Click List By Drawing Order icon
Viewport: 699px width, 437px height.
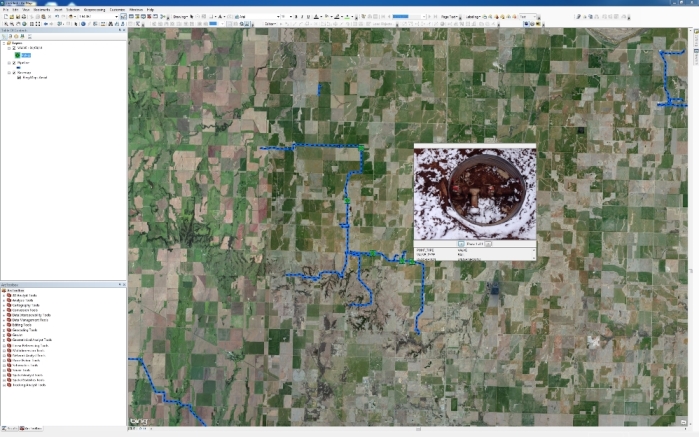pos(4,36)
